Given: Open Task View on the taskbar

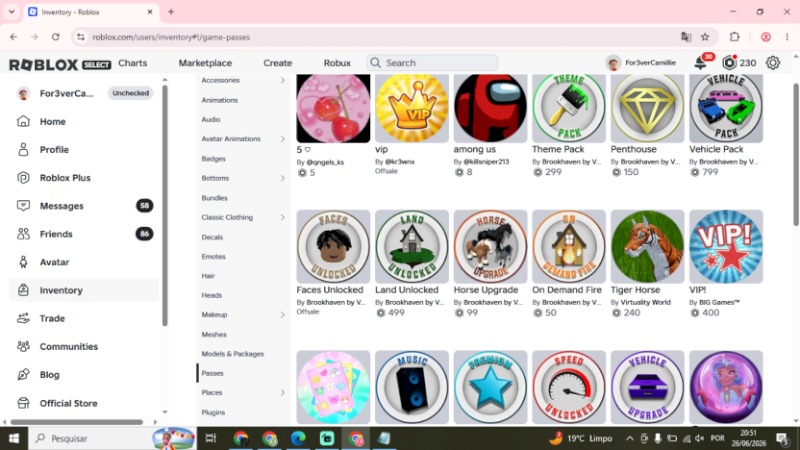Looking at the screenshot, I should point(210,438).
